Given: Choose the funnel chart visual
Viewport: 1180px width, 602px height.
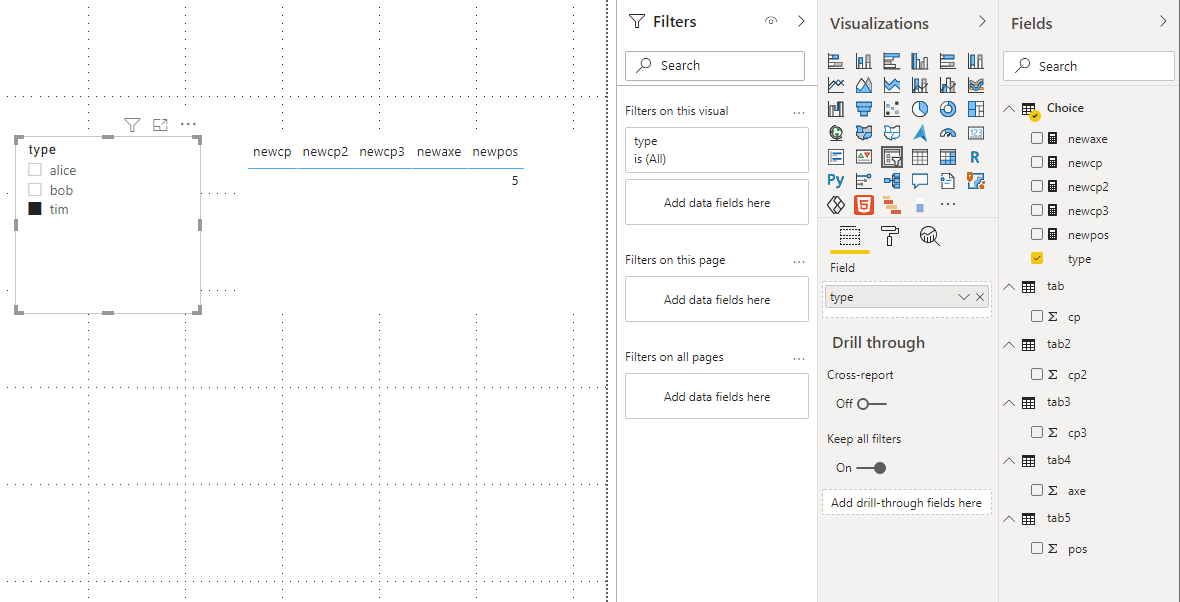Looking at the screenshot, I should [864, 109].
